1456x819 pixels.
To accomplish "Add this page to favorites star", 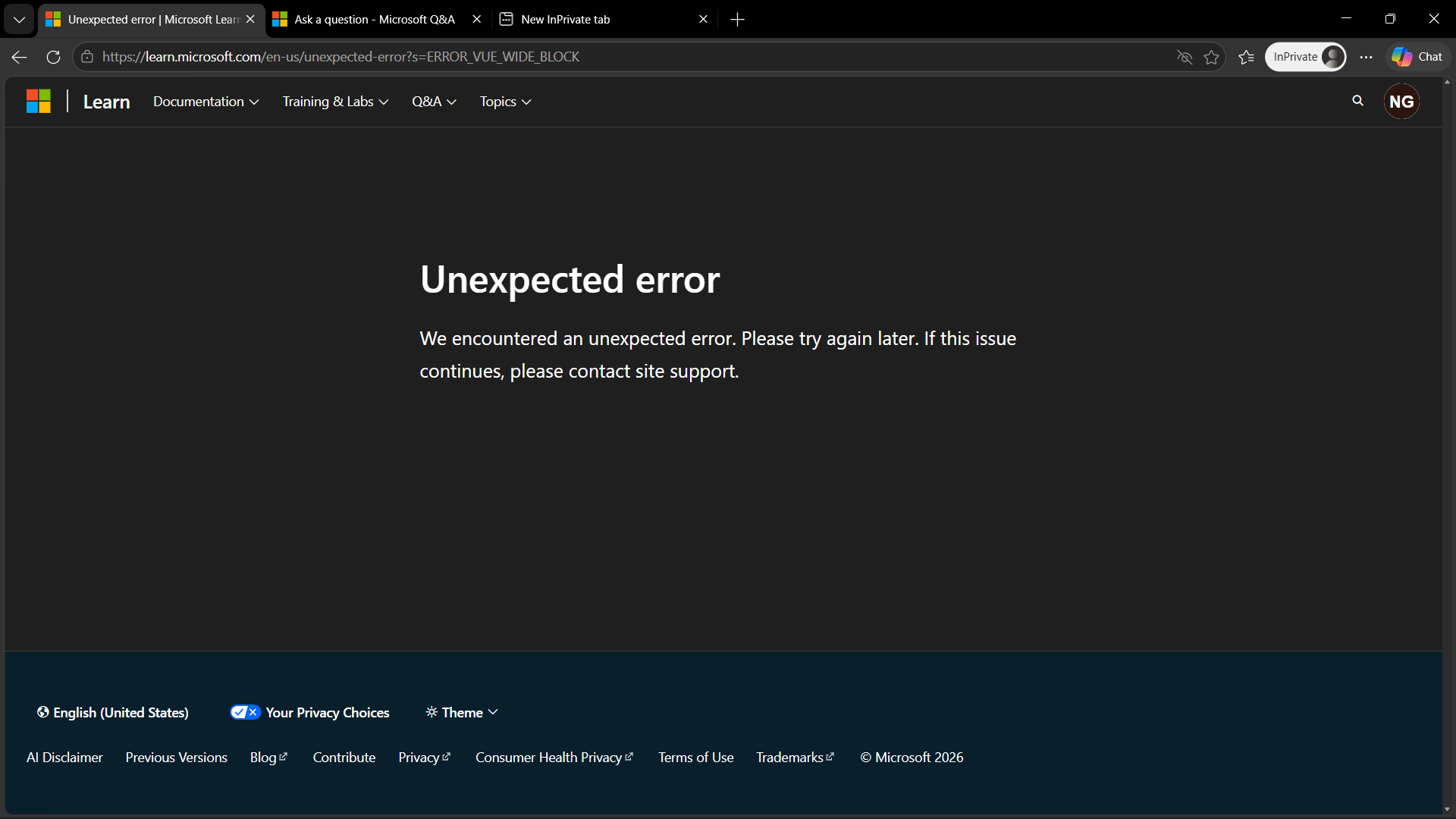I will pos(1212,57).
